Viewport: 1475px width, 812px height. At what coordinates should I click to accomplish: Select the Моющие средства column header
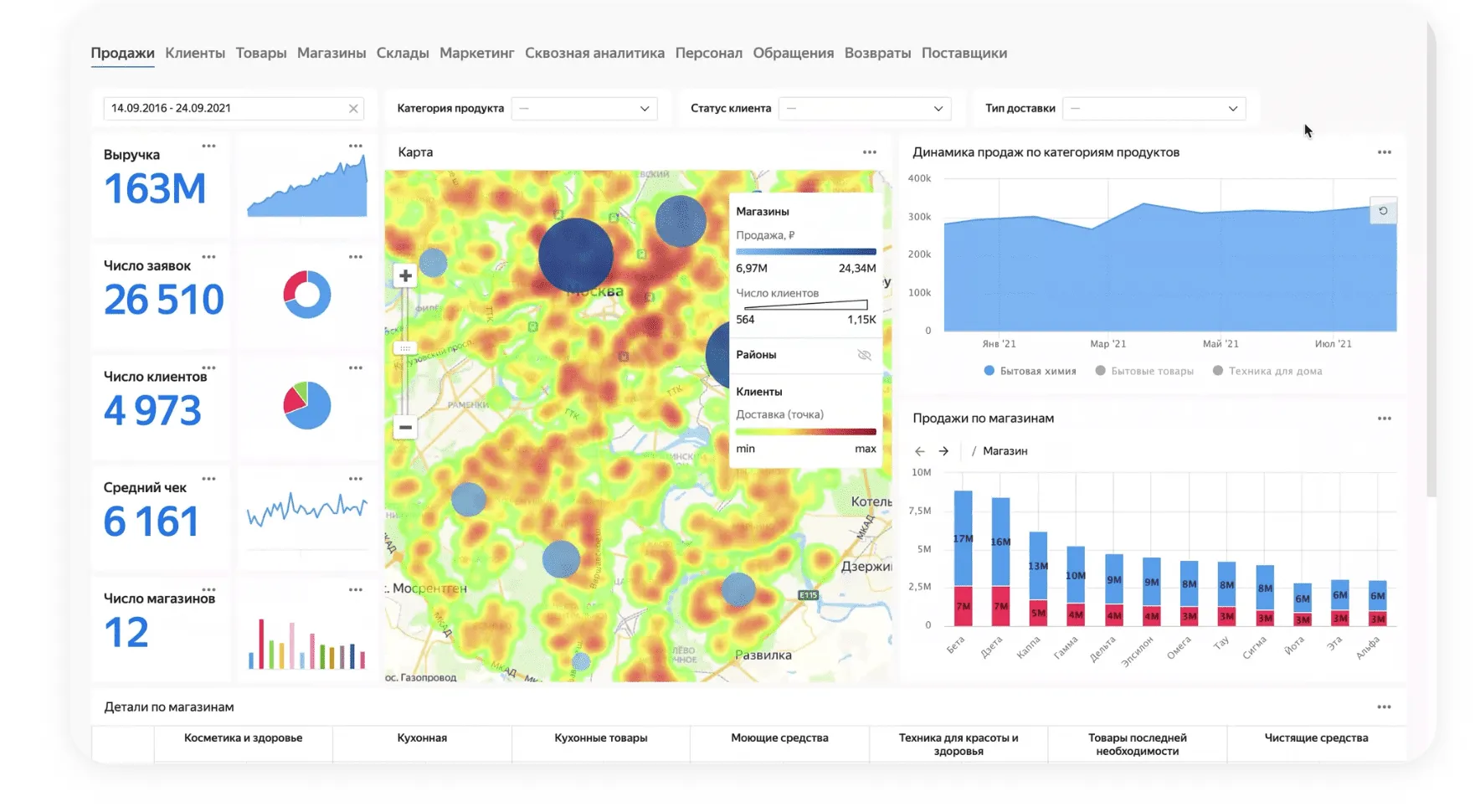tap(779, 737)
